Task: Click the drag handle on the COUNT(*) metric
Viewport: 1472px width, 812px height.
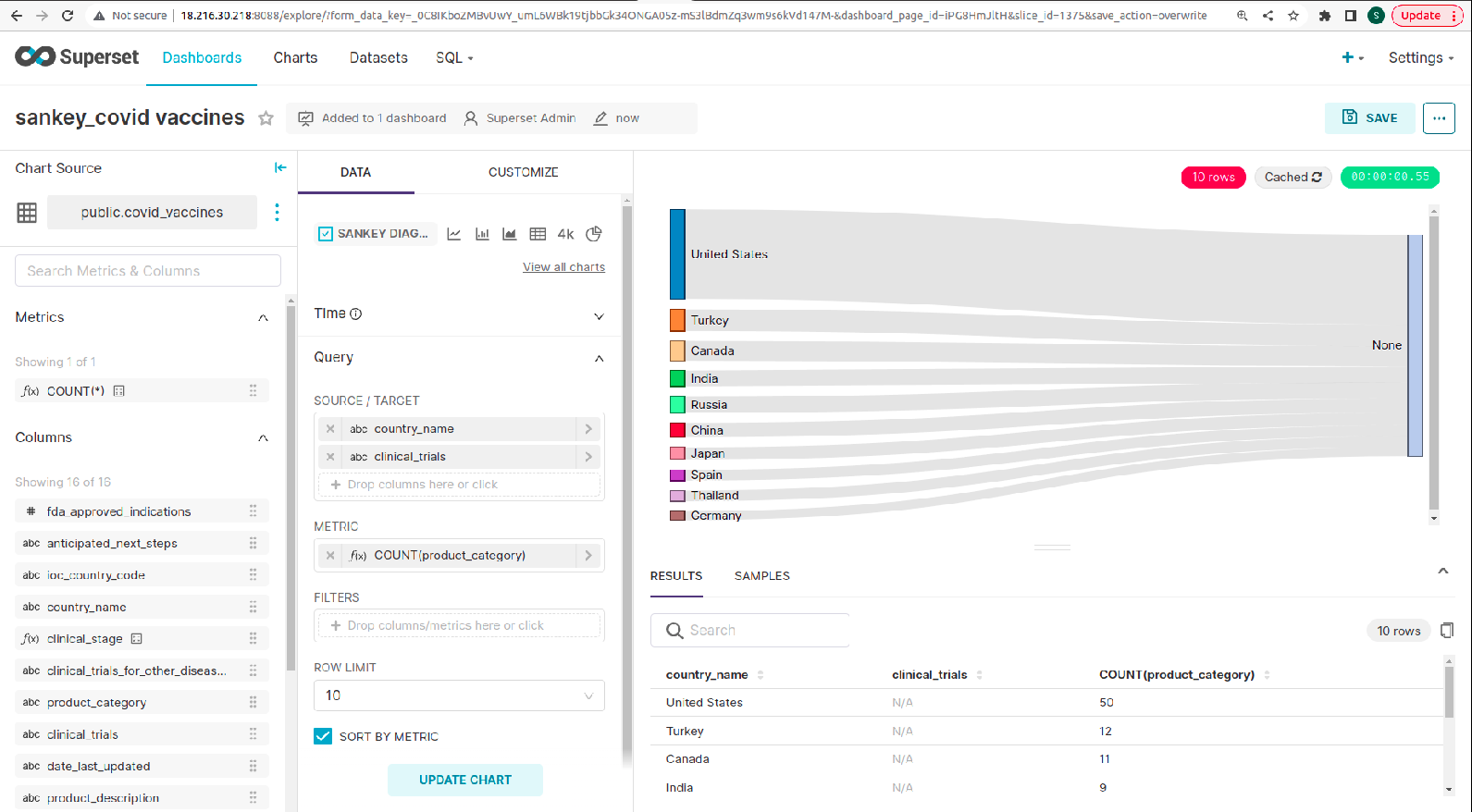Action: point(253,391)
